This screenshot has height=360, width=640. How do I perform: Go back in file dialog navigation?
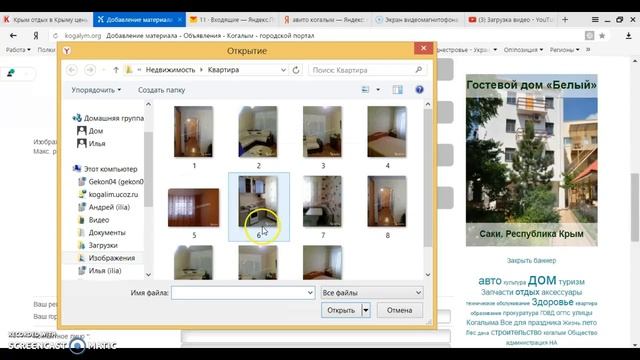click(x=72, y=70)
